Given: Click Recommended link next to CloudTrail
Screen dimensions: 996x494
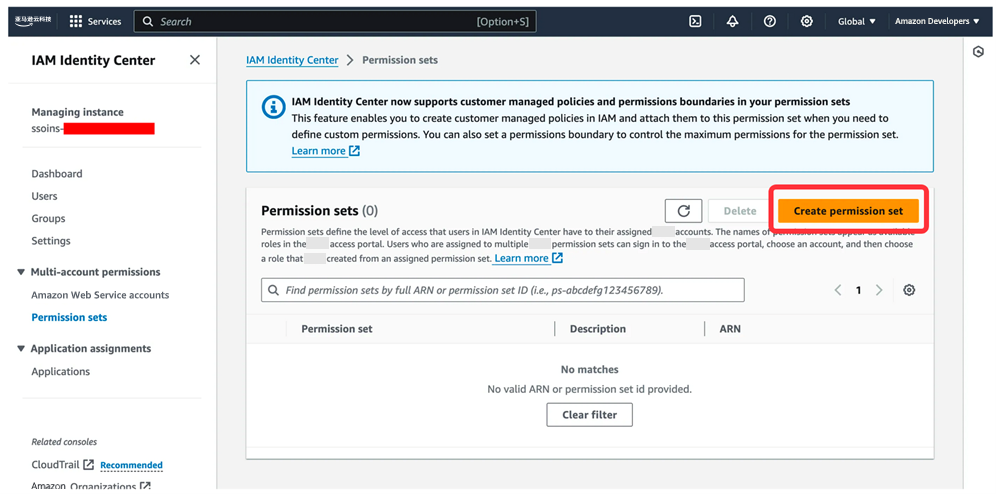Looking at the screenshot, I should [x=131, y=465].
